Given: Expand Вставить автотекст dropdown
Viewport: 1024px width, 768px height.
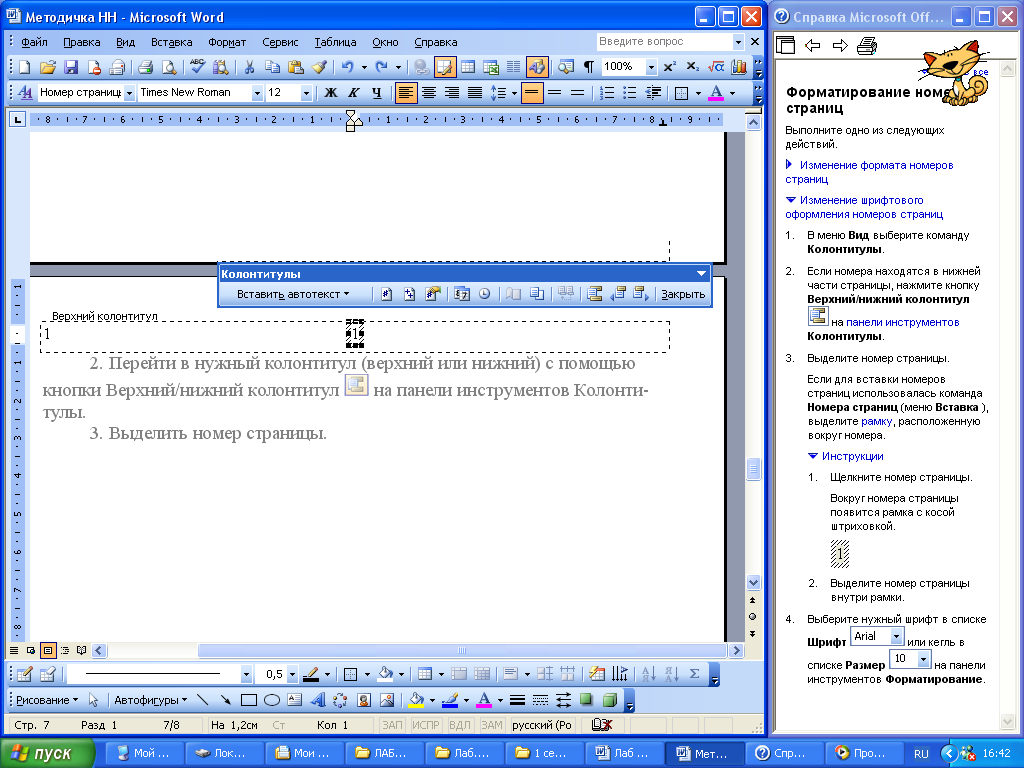Looking at the screenshot, I should pos(292,294).
